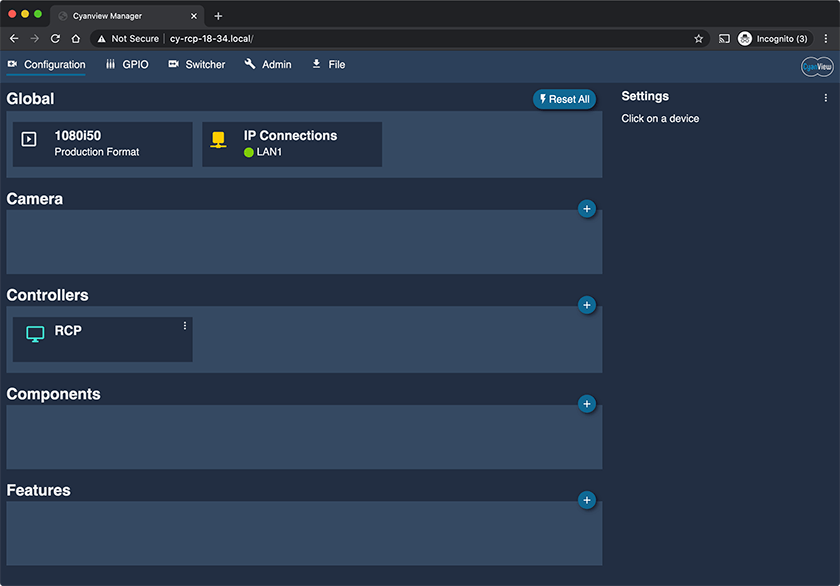Add a new component with plus button
This screenshot has width=840, height=586.
tap(587, 404)
